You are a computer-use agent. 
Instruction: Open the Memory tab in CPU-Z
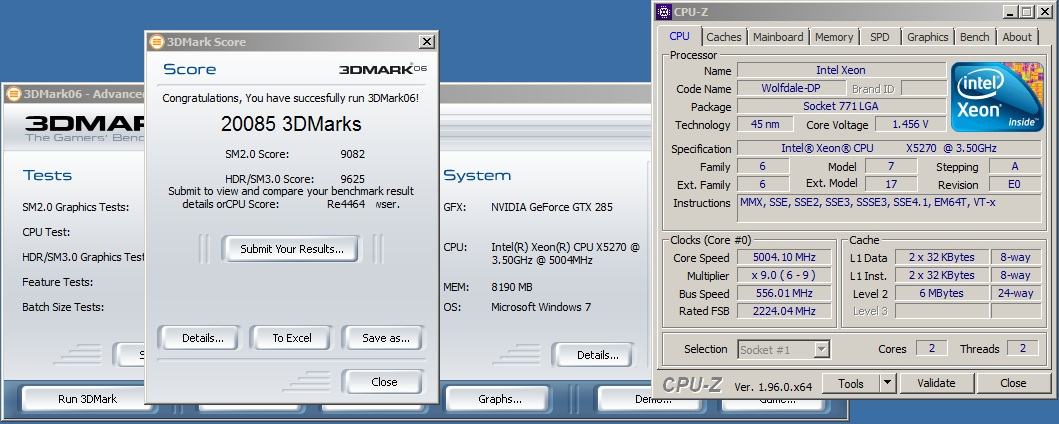click(x=833, y=37)
